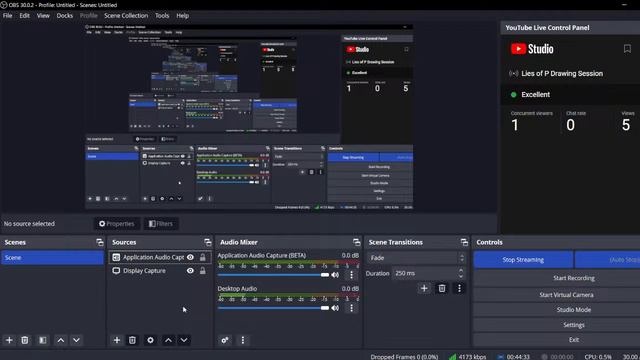Add transition with plus icon
The width and height of the screenshot is (640, 360).
[424, 288]
